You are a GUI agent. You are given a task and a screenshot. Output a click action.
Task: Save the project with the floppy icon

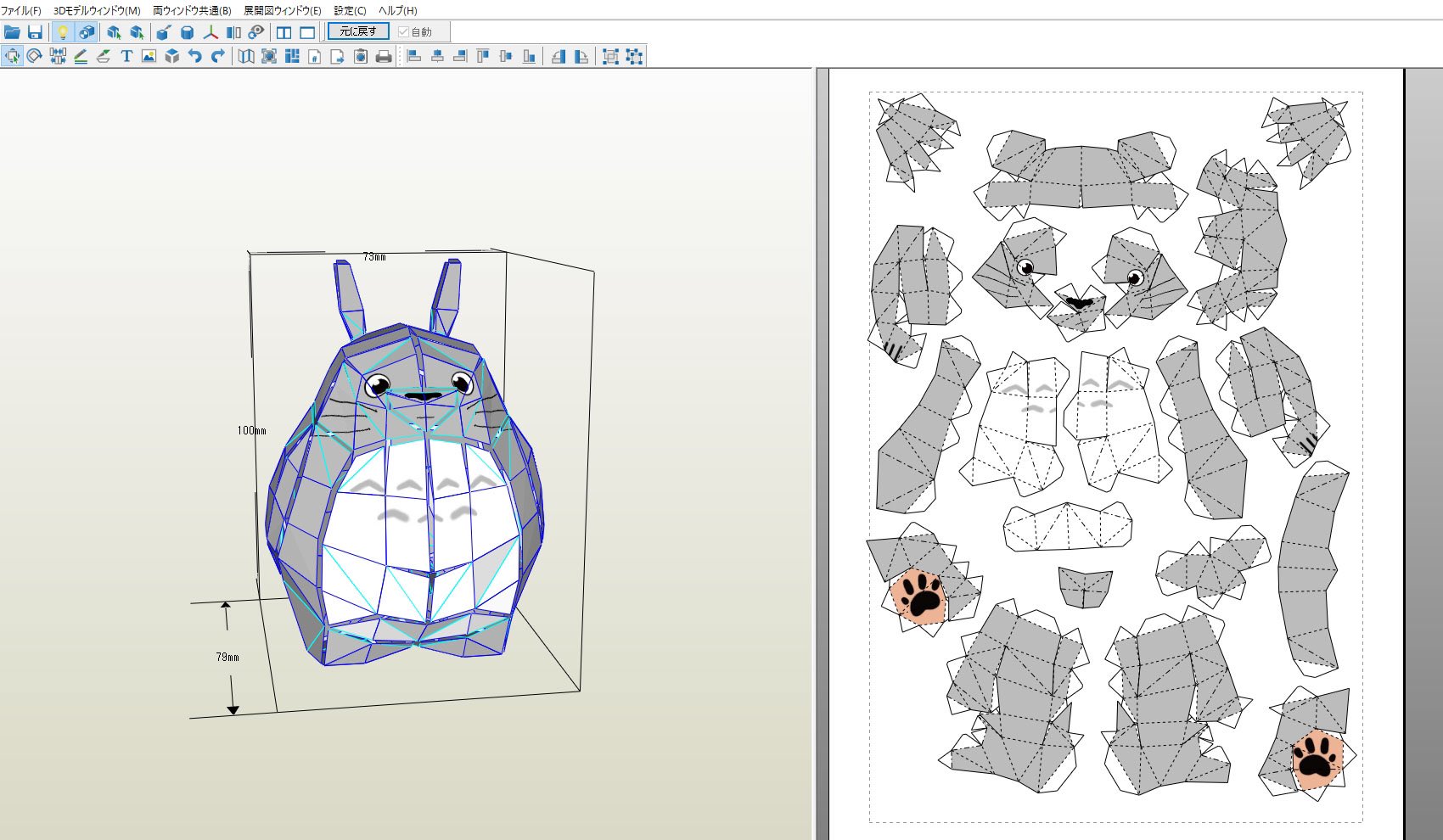[35, 32]
